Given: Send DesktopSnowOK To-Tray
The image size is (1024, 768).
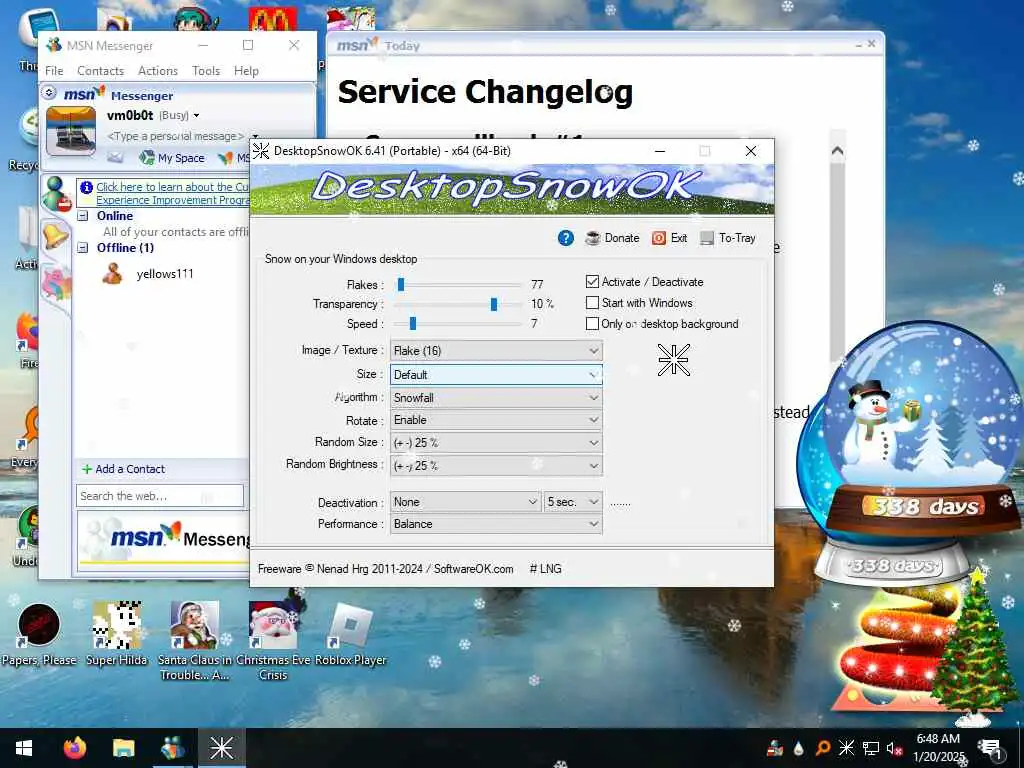Looking at the screenshot, I should click(728, 238).
